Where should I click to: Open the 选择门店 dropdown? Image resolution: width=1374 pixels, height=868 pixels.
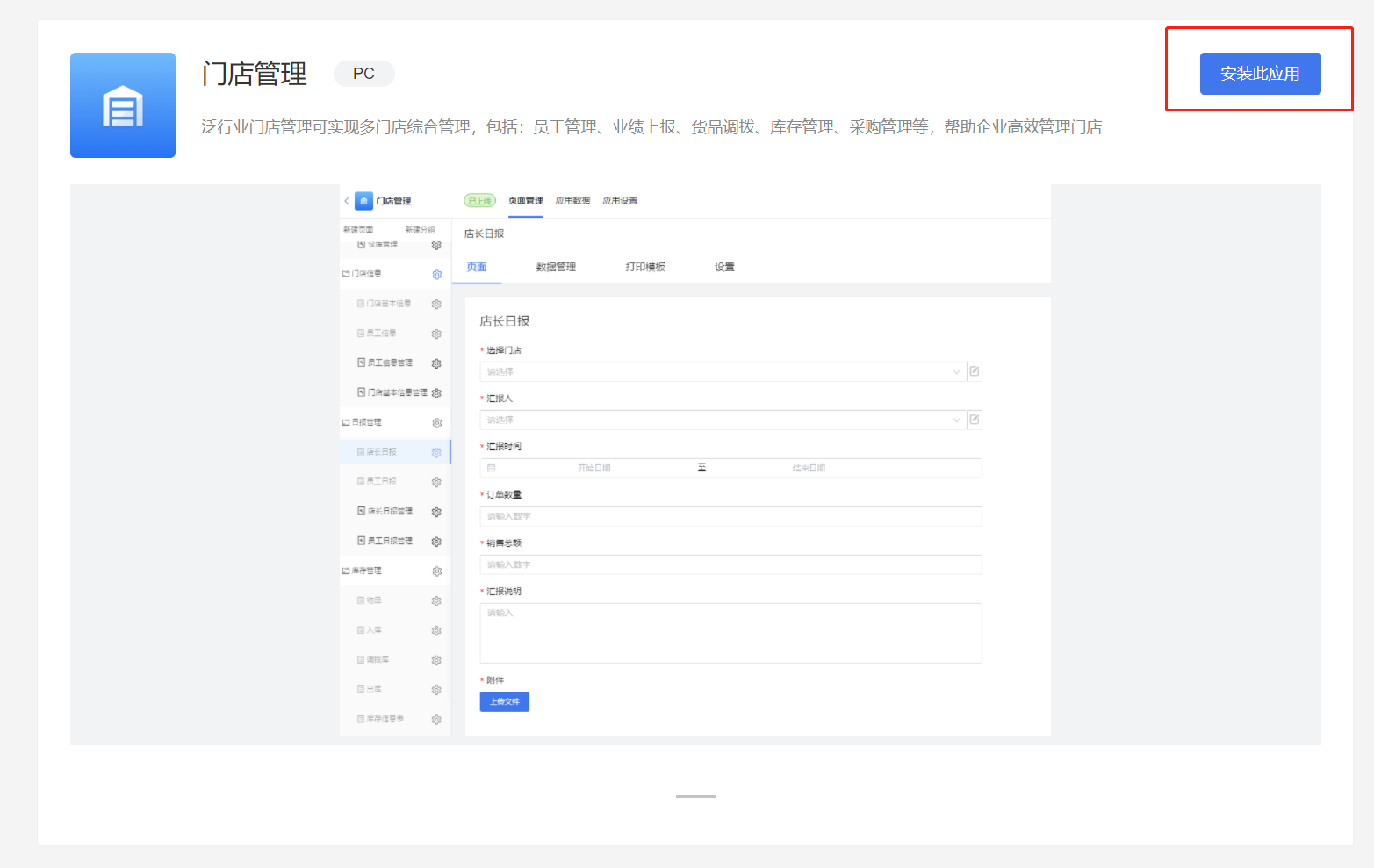click(x=723, y=371)
